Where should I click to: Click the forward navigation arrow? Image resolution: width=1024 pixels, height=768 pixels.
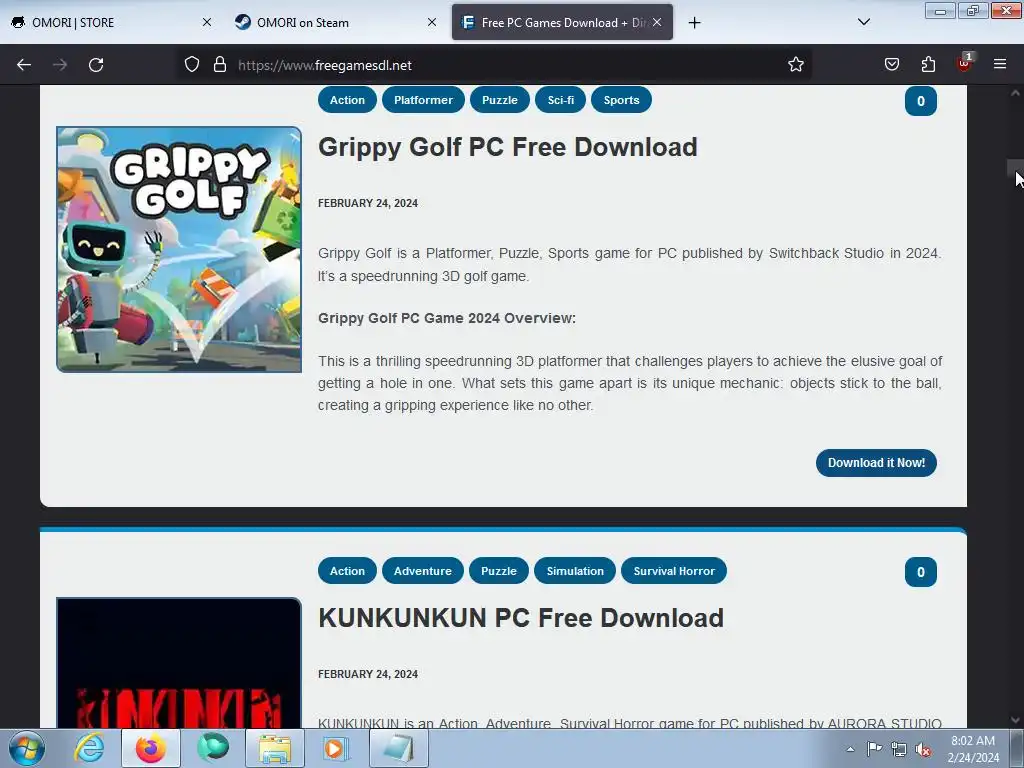(x=60, y=65)
